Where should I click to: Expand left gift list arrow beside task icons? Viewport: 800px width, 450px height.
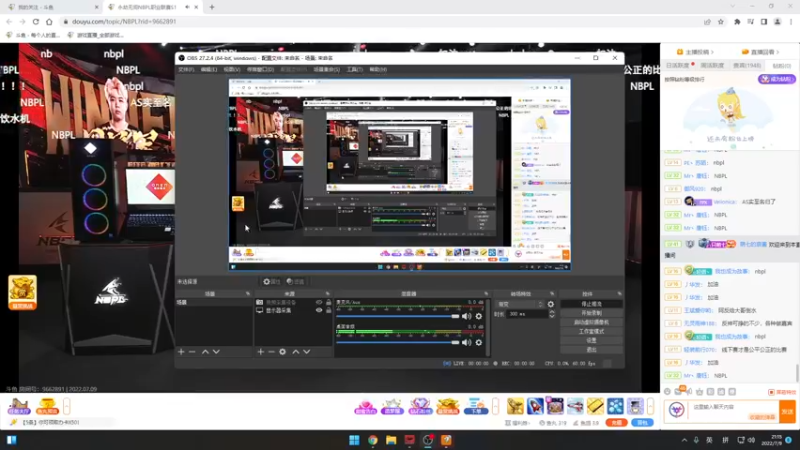(66, 406)
